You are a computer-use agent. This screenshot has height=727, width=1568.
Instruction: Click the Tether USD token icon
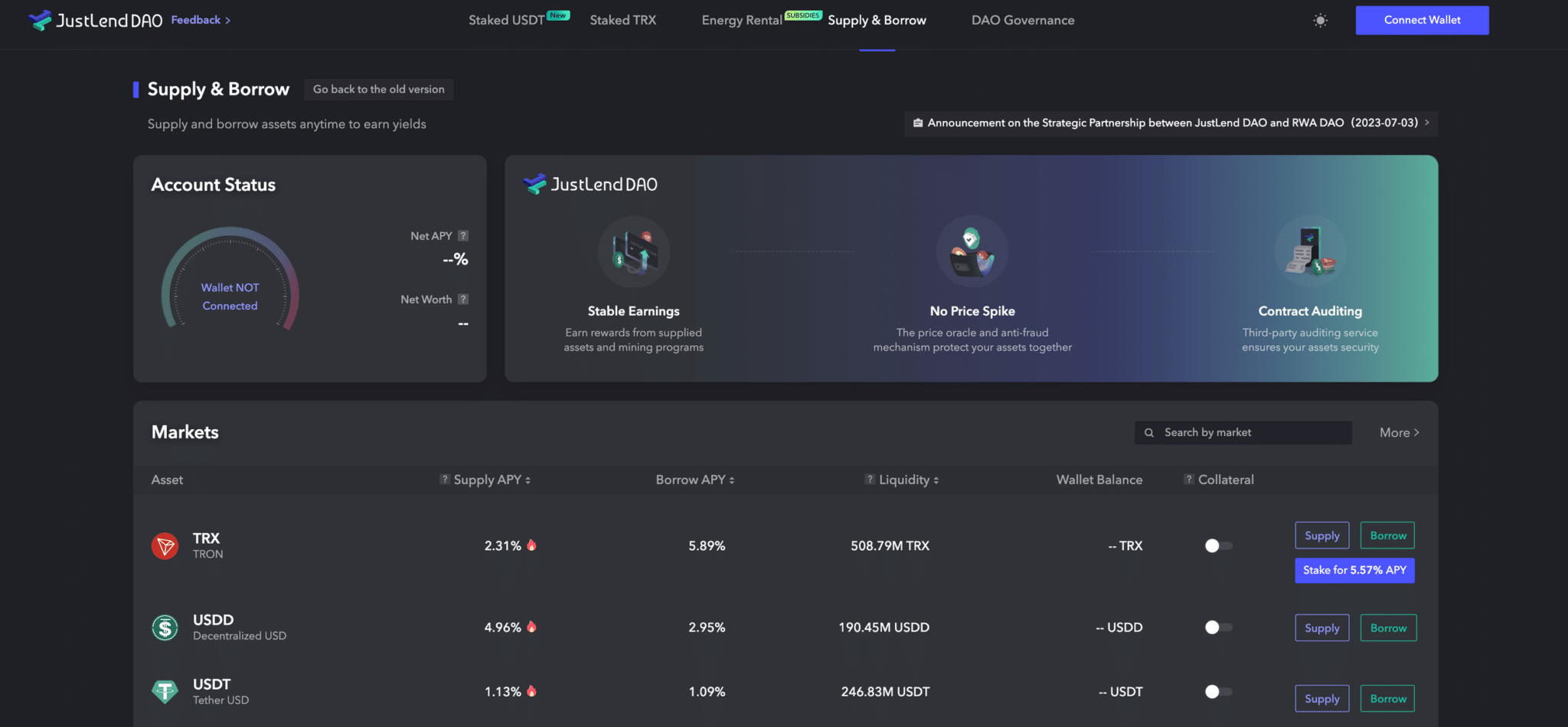coord(165,691)
